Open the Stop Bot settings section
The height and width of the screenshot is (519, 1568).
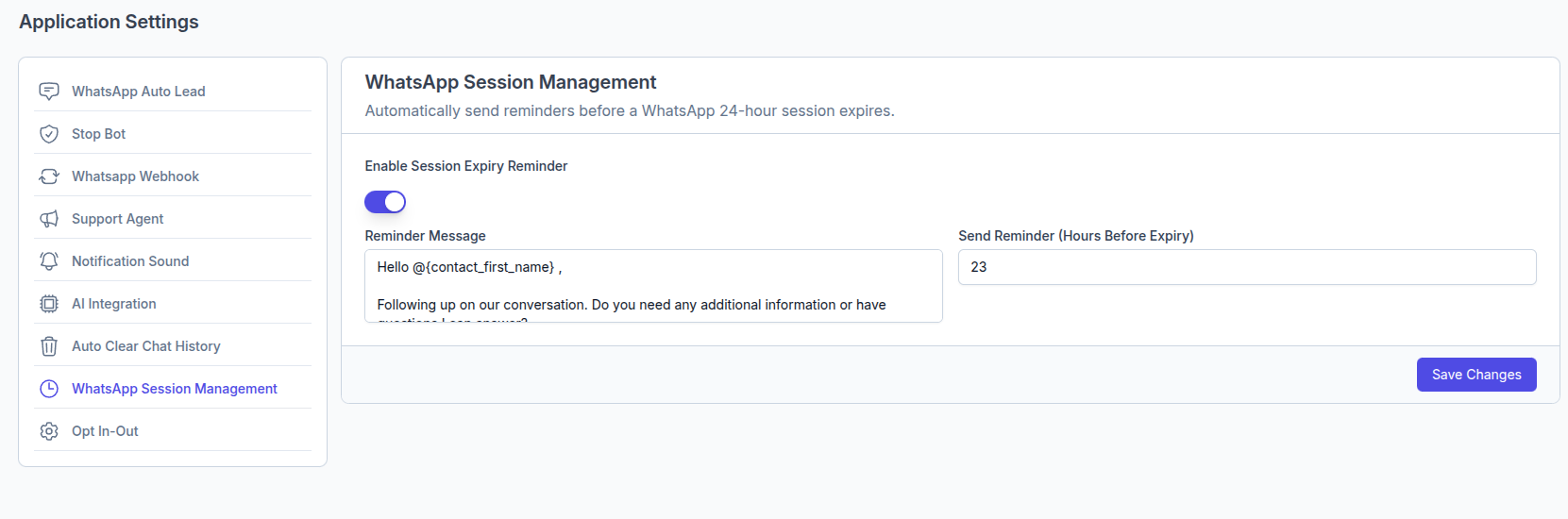click(173, 134)
